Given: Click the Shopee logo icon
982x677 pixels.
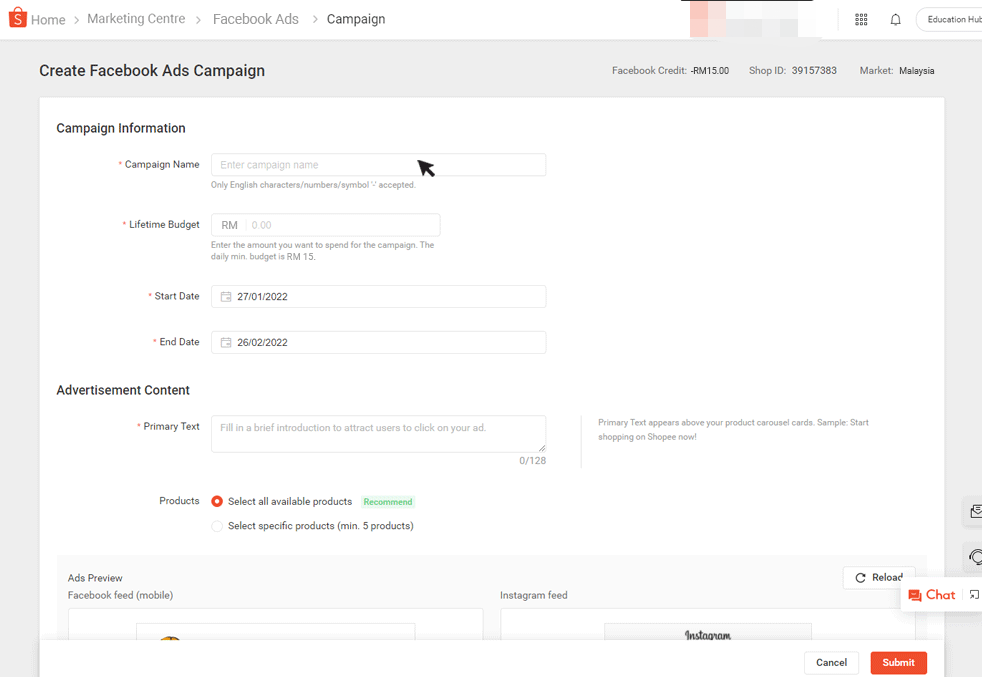Looking at the screenshot, I should pos(17,18).
